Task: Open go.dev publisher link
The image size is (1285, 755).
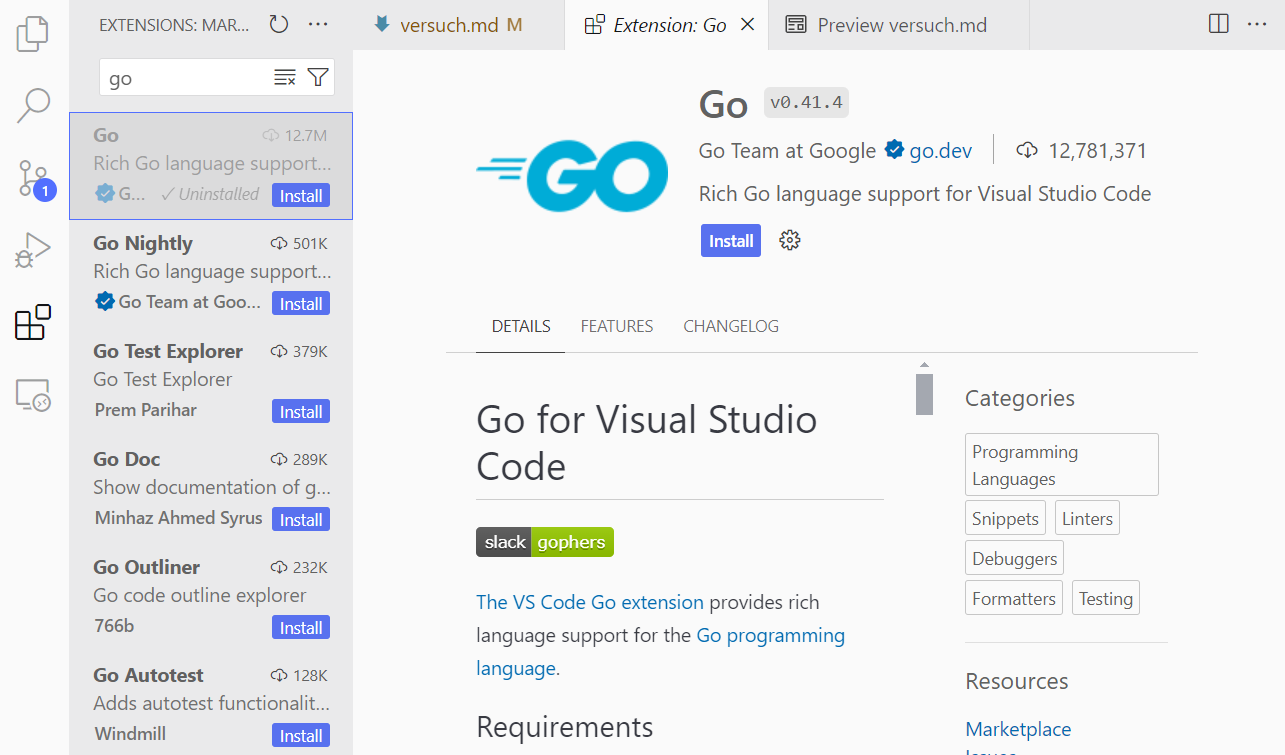Action: pos(940,151)
